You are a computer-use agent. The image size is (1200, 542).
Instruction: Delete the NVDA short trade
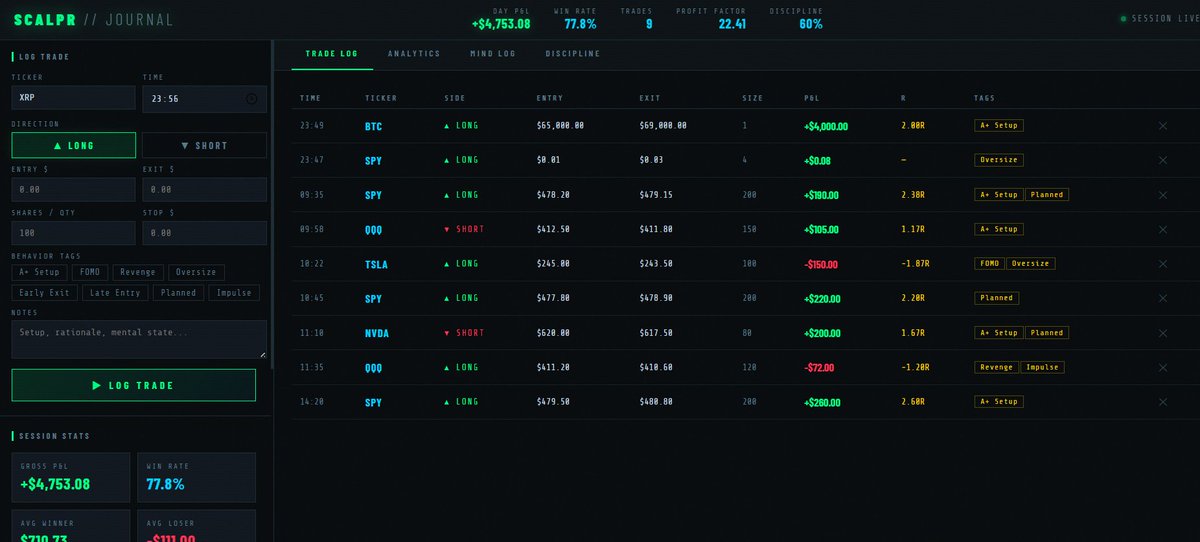[1162, 333]
